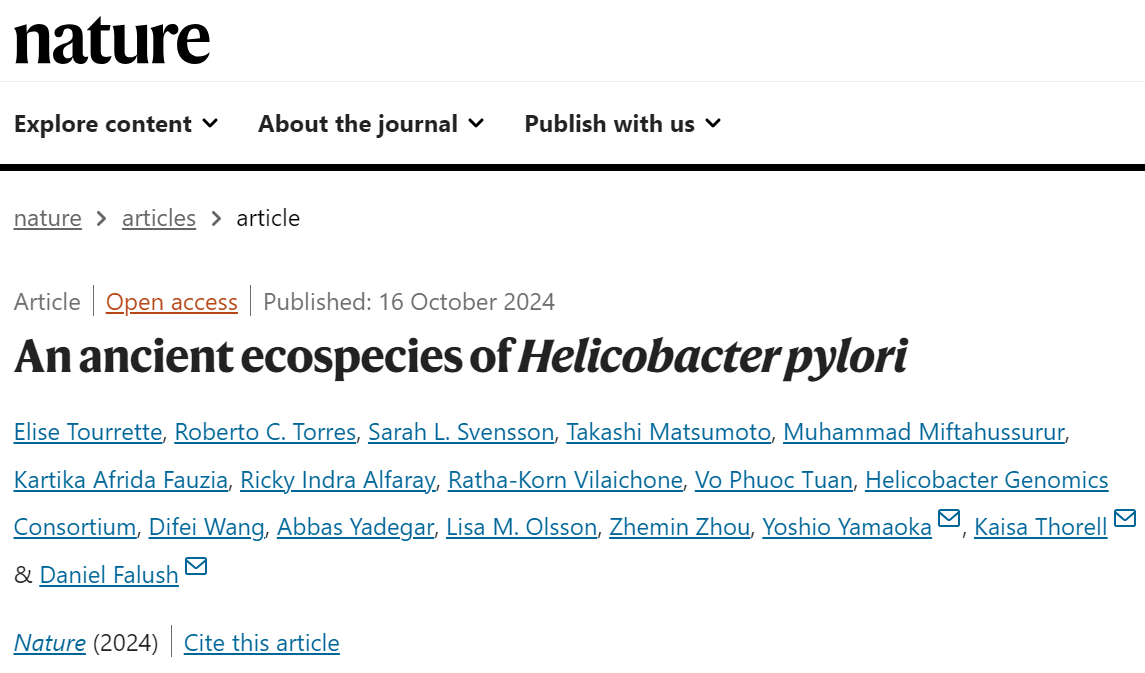The width and height of the screenshot is (1145, 673).
Task: Expand the Explore content menu
Action: pos(116,124)
